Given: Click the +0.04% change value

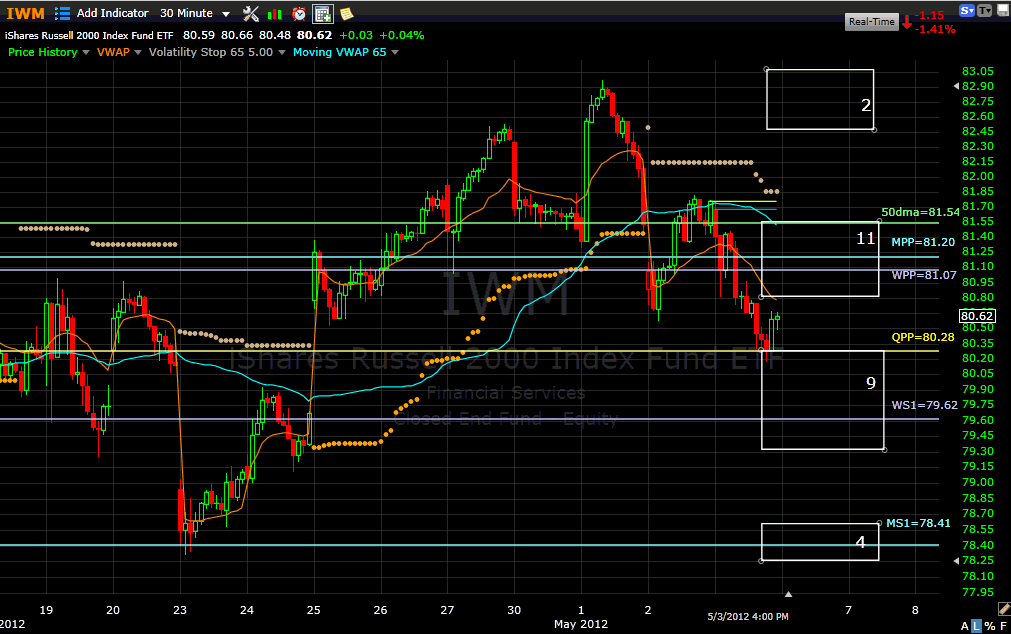Looking at the screenshot, I should coord(402,35).
